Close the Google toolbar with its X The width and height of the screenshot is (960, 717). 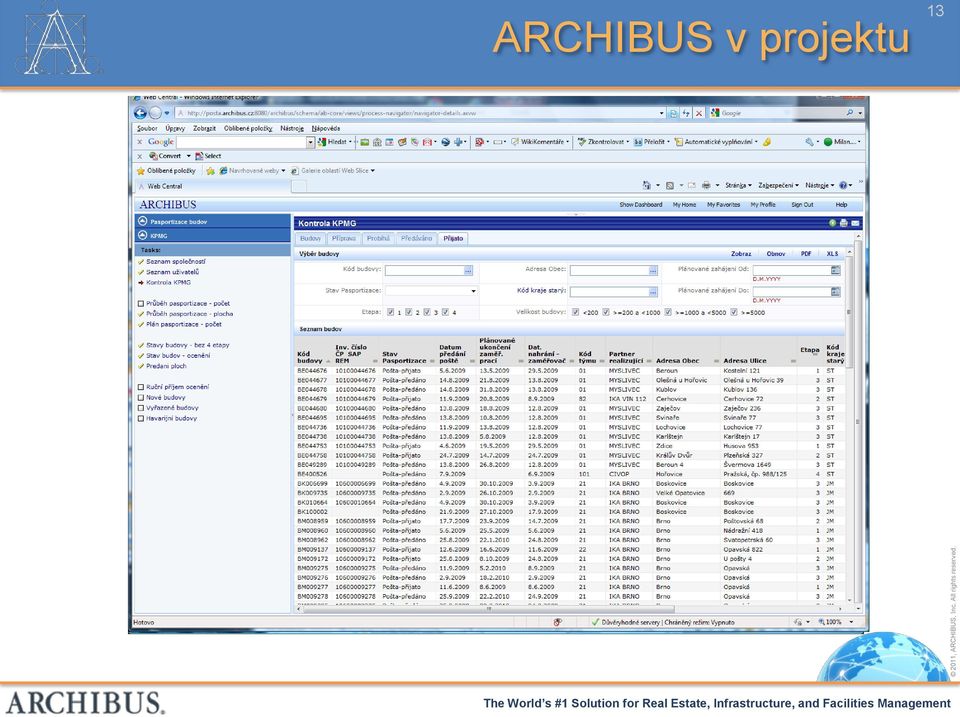[140, 141]
